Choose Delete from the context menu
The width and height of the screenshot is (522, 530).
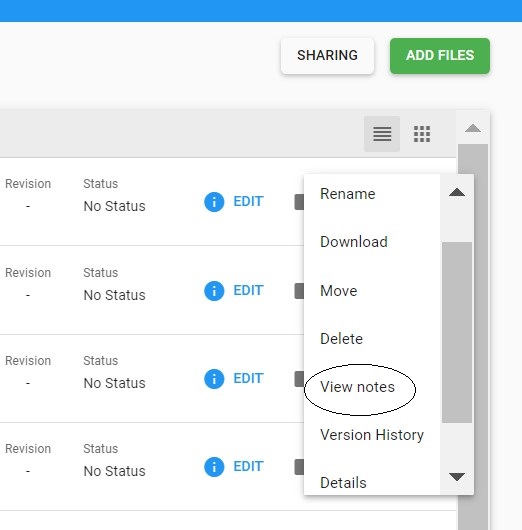click(x=341, y=339)
